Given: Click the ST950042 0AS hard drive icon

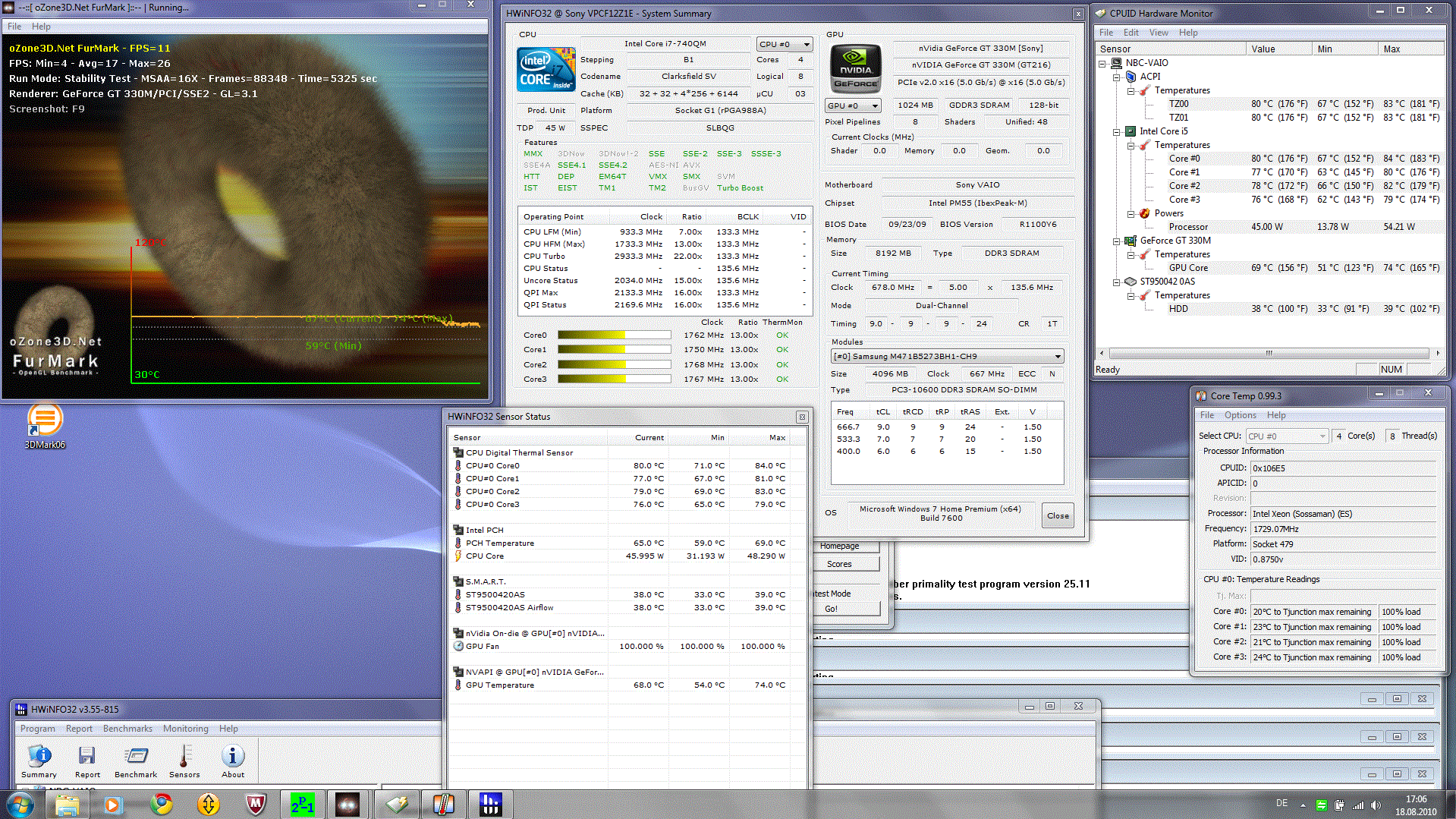Looking at the screenshot, I should pyautogui.click(x=1131, y=282).
